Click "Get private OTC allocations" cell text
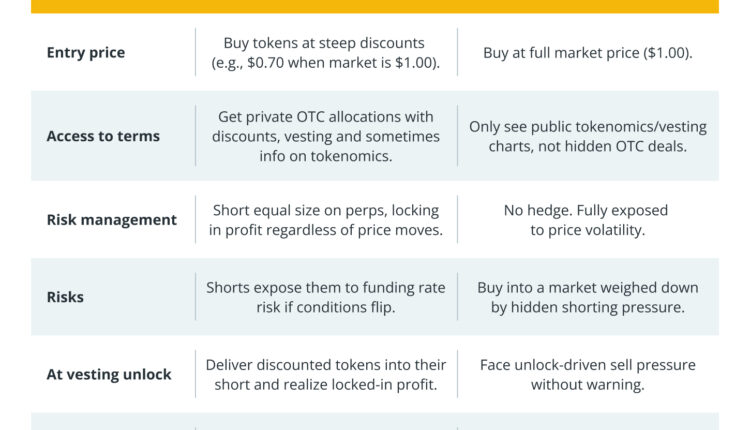The height and width of the screenshot is (430, 750). (x=325, y=117)
